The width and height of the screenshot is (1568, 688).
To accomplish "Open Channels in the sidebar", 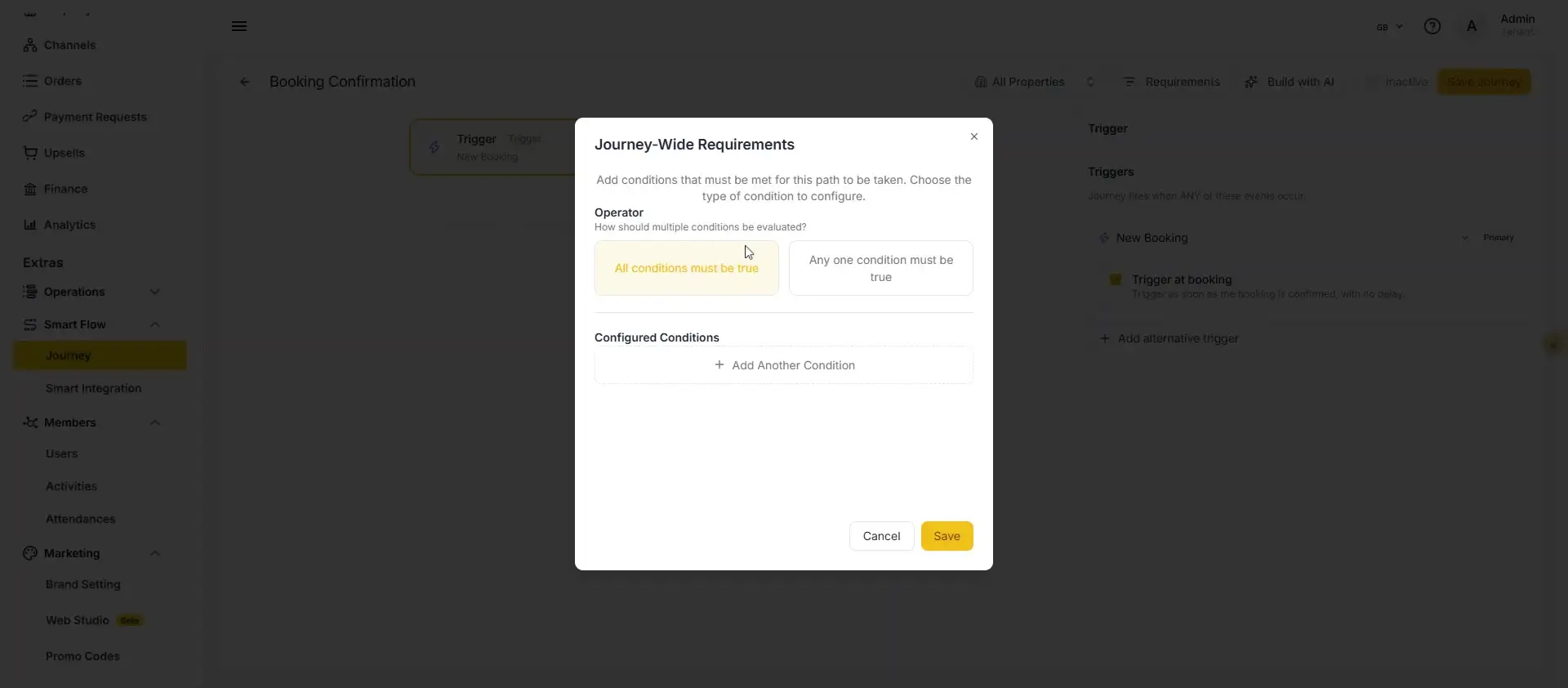I will pyautogui.click(x=69, y=45).
